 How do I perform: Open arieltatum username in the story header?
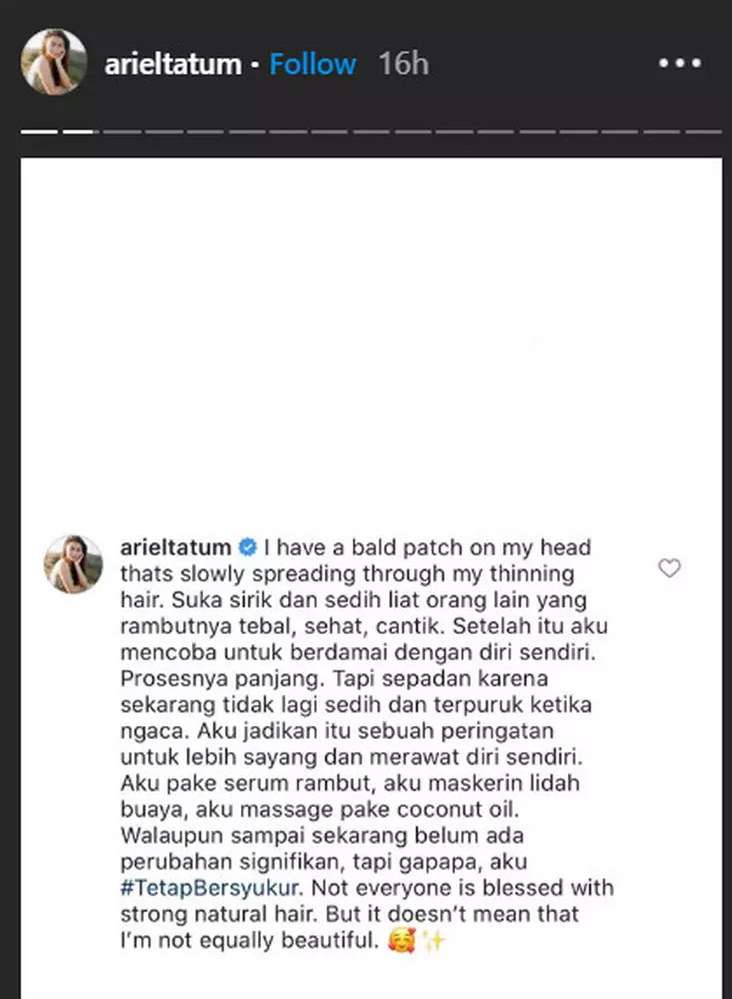tap(173, 64)
